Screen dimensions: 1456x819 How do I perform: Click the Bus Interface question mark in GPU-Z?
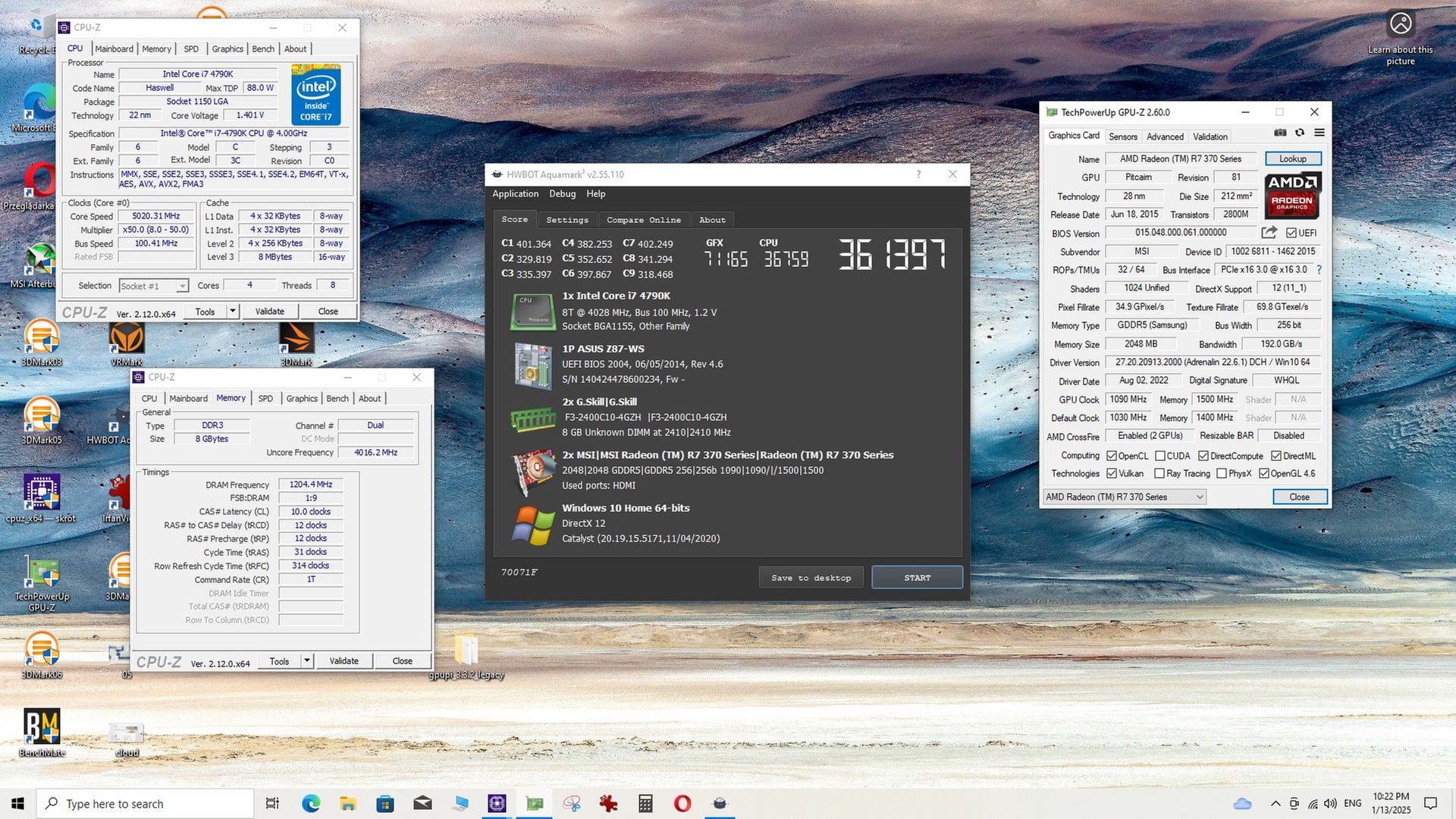(1319, 270)
